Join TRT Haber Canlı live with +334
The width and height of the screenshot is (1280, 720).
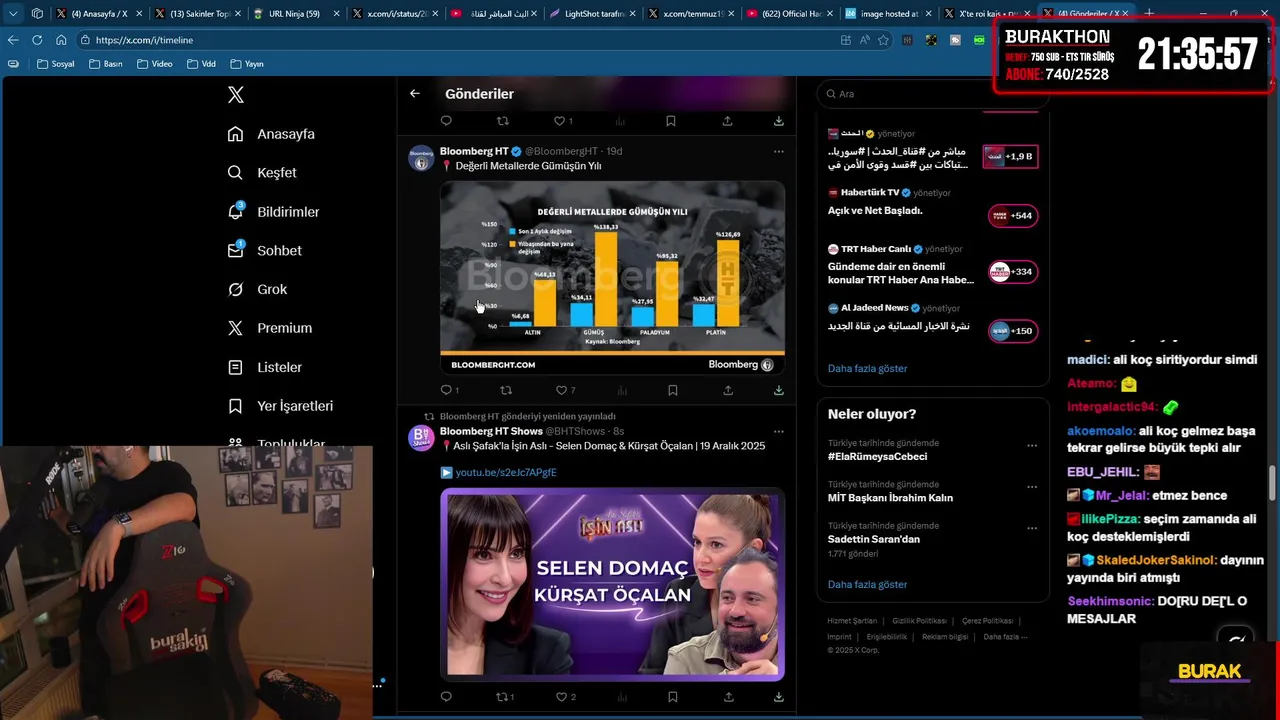point(1013,271)
